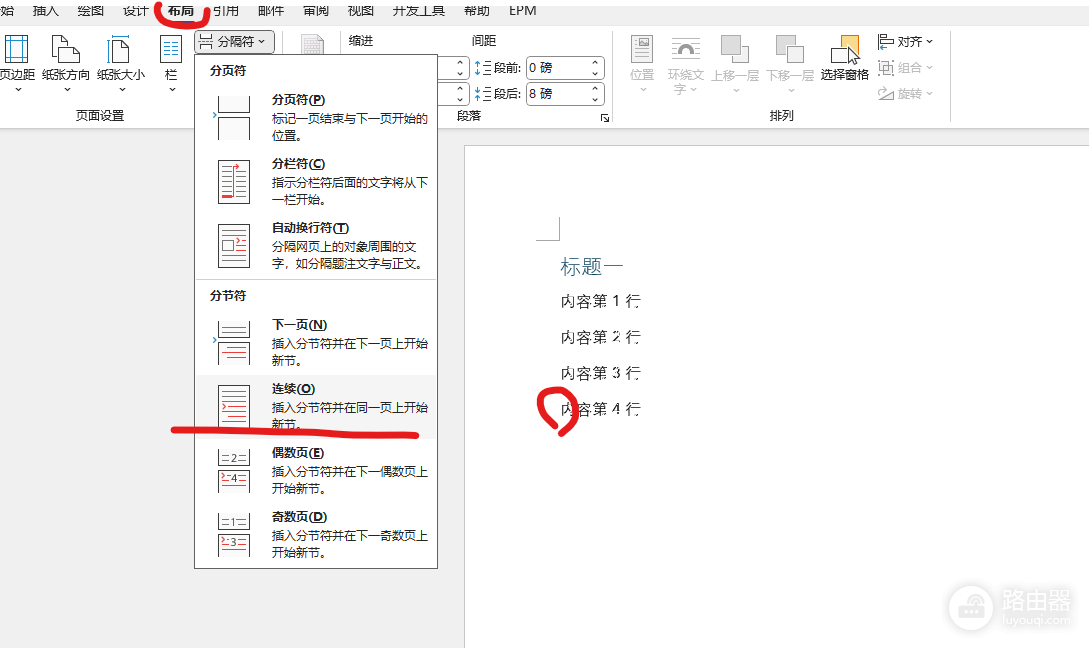Click the page break icon thumbnail
1089x648 pixels.
233,117
